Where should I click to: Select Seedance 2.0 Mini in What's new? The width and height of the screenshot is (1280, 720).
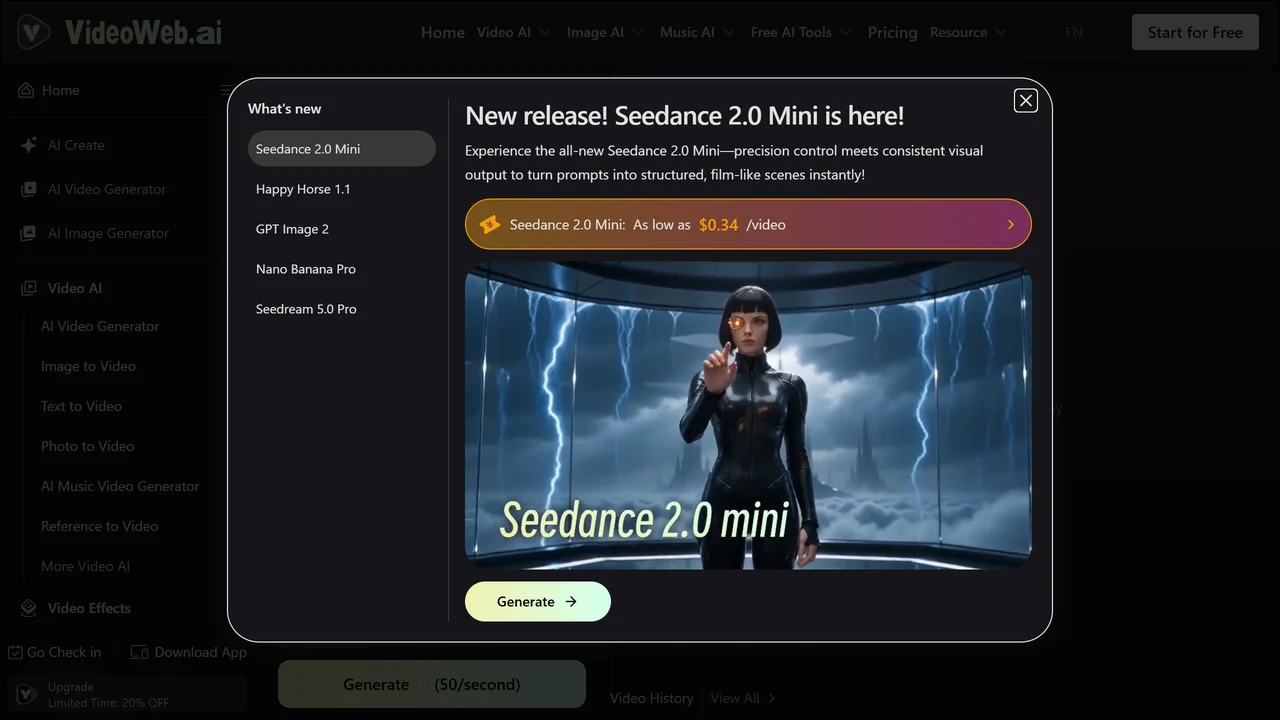pos(342,149)
